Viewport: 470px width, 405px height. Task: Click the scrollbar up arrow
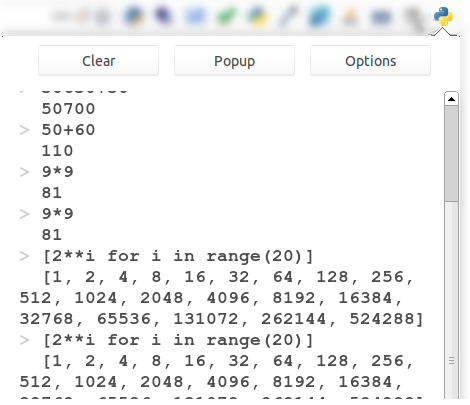pyautogui.click(x=451, y=99)
